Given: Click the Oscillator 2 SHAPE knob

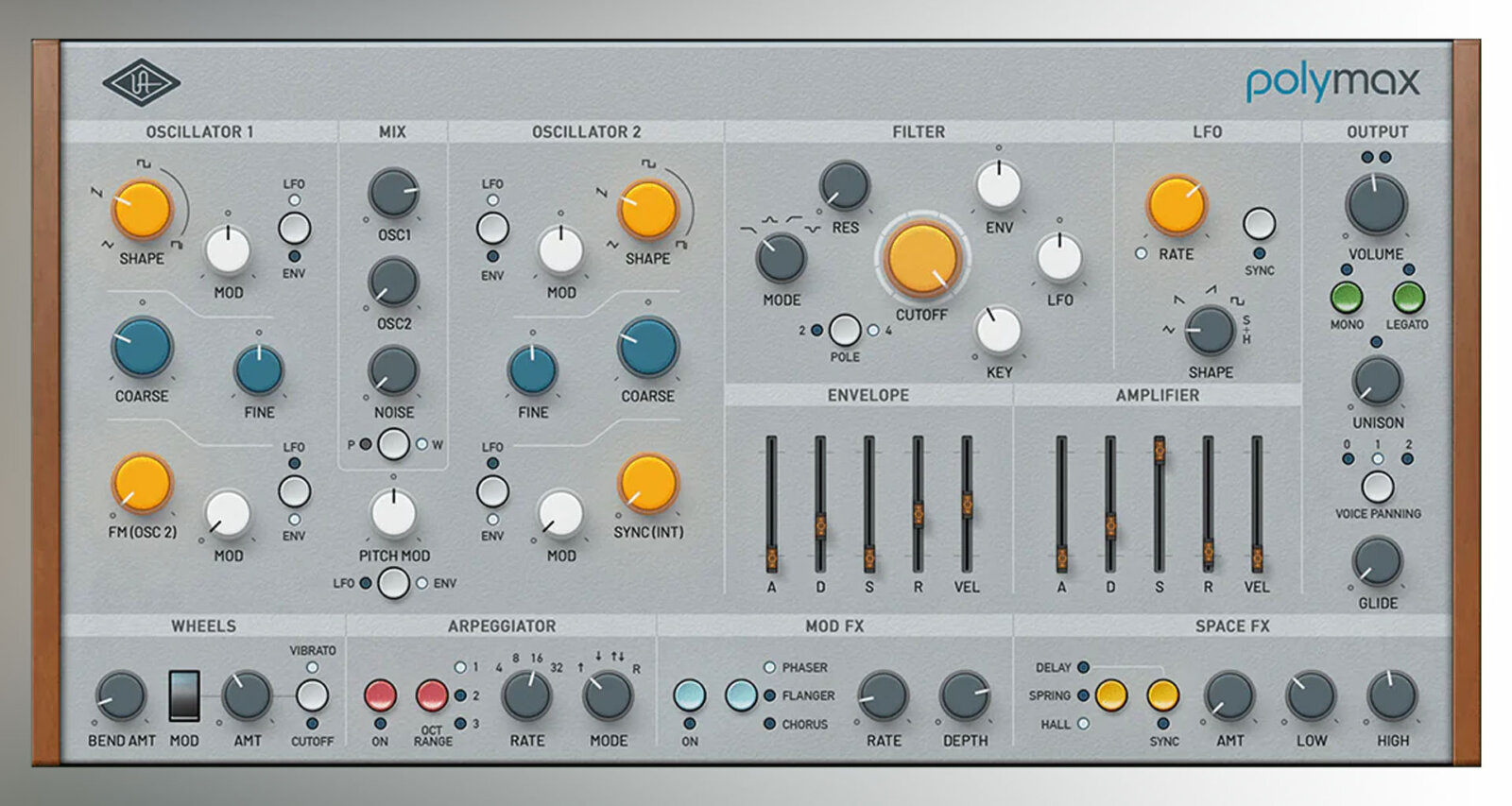Looking at the screenshot, I should coord(648,209).
